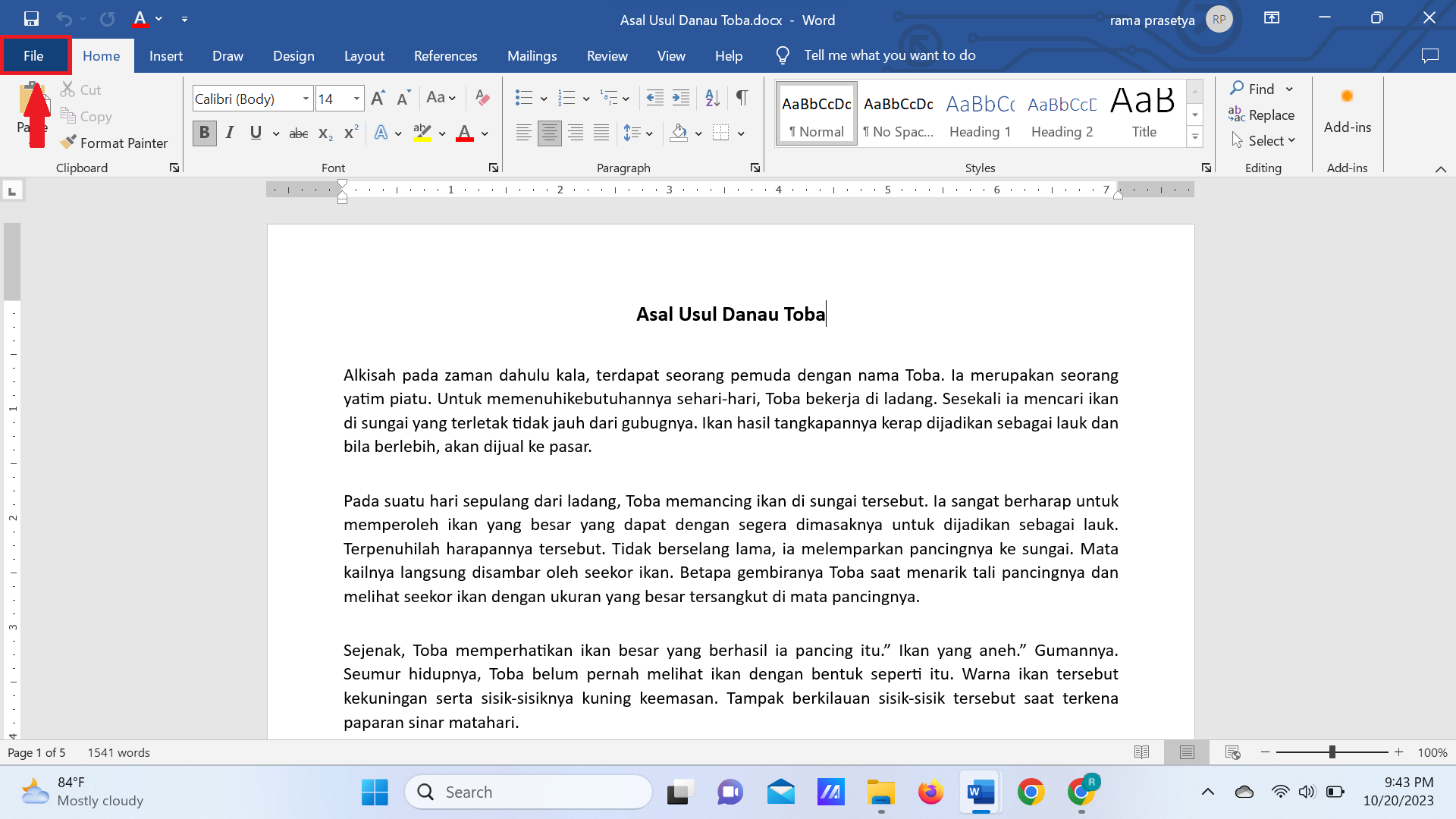Viewport: 1456px width, 819px height.
Task: Switch to the References tab
Action: (445, 55)
